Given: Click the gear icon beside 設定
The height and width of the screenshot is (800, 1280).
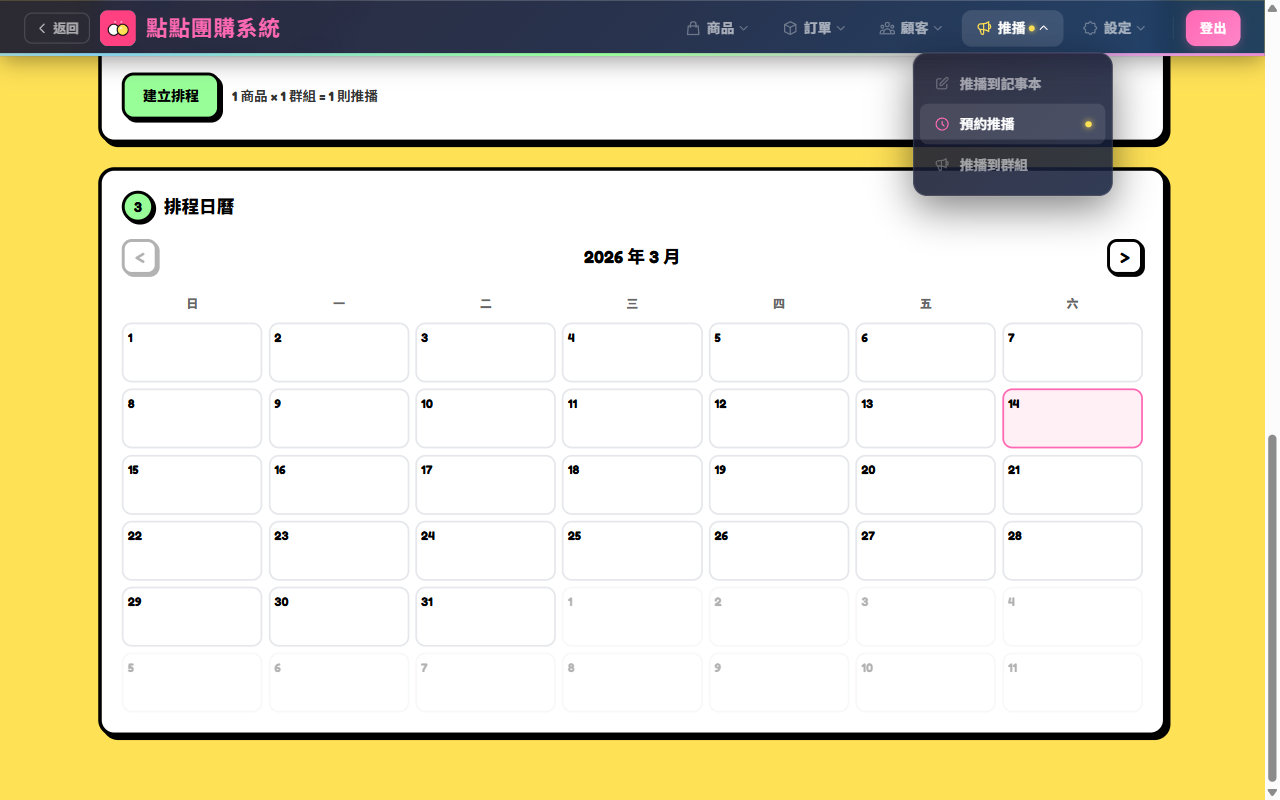Looking at the screenshot, I should point(1090,27).
